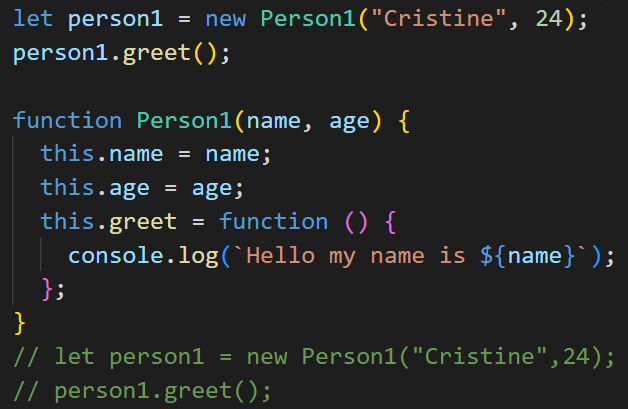Click 'this.name' in the assignment line
The height and width of the screenshot is (409, 628).
[102, 154]
